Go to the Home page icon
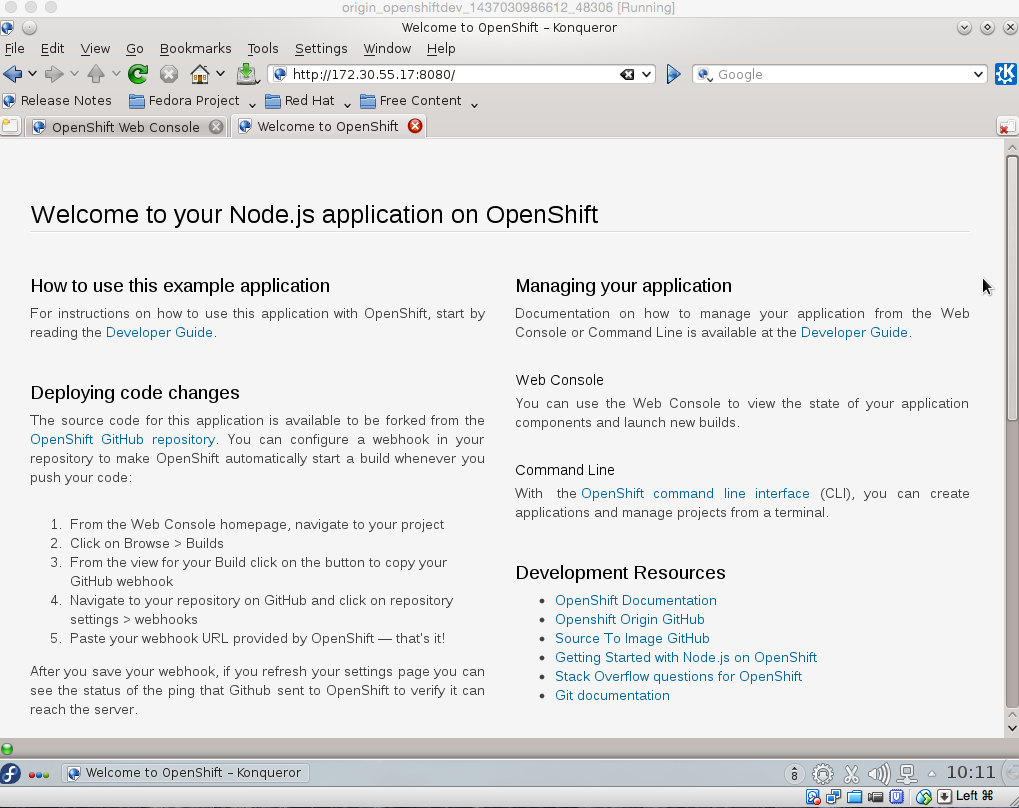The width and height of the screenshot is (1019, 808). 200,74
